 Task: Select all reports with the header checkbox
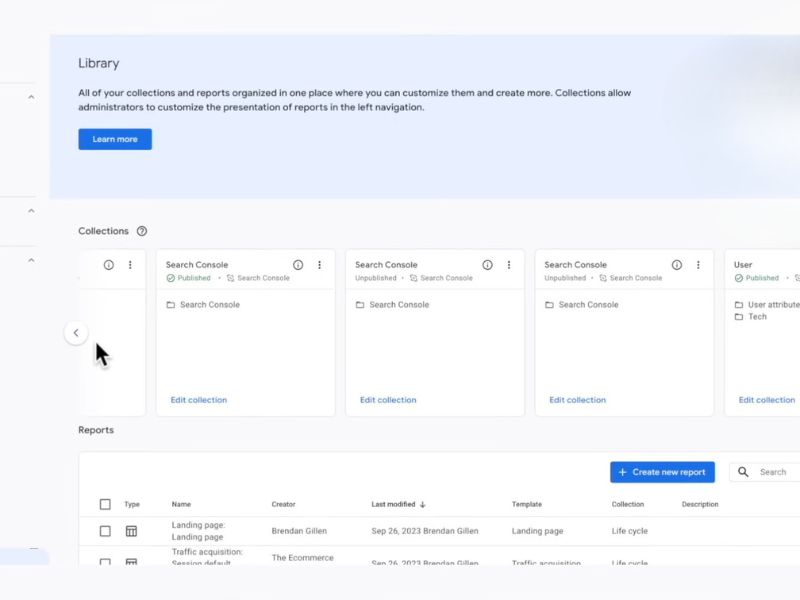coord(104,504)
